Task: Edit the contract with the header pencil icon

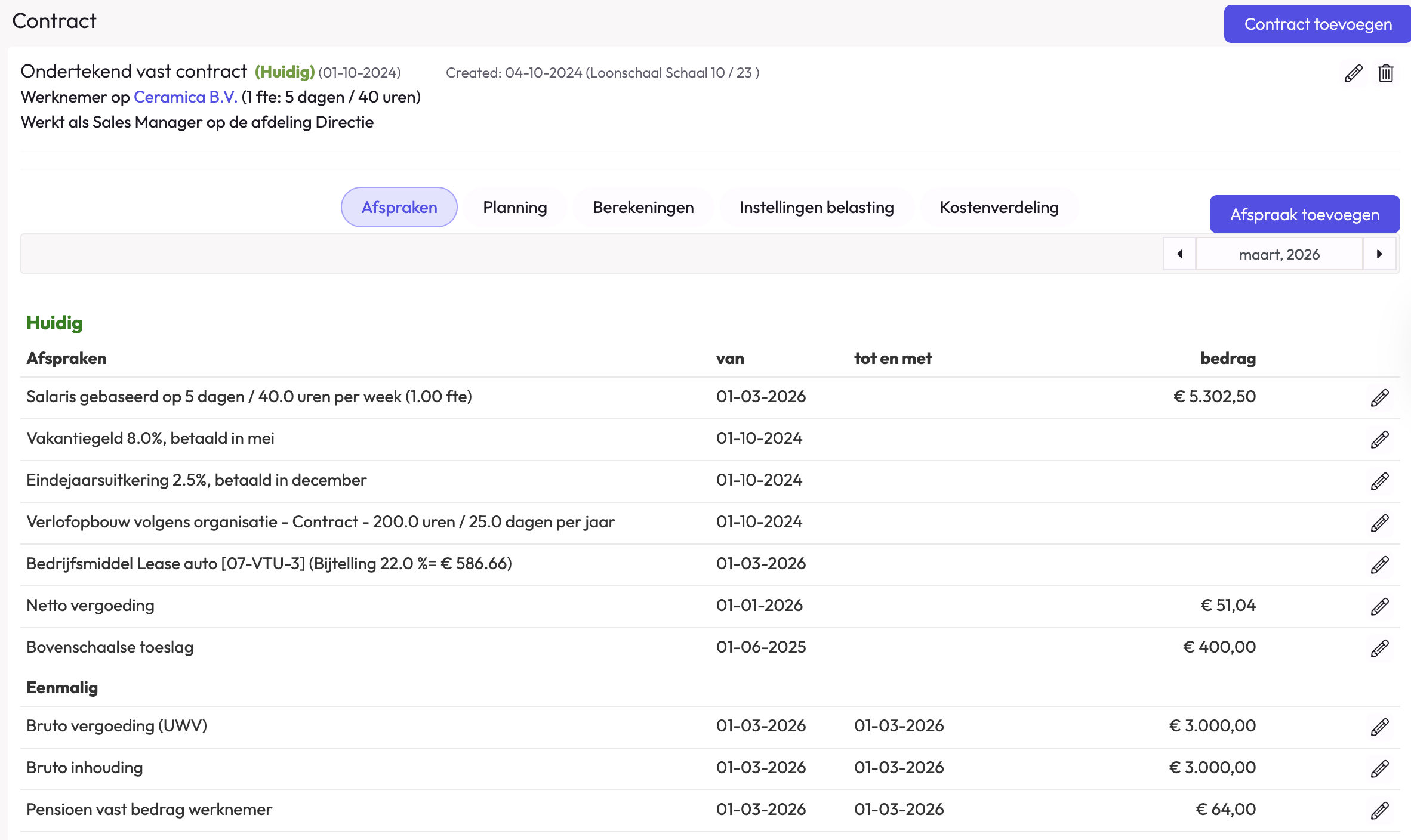Action: [1353, 73]
